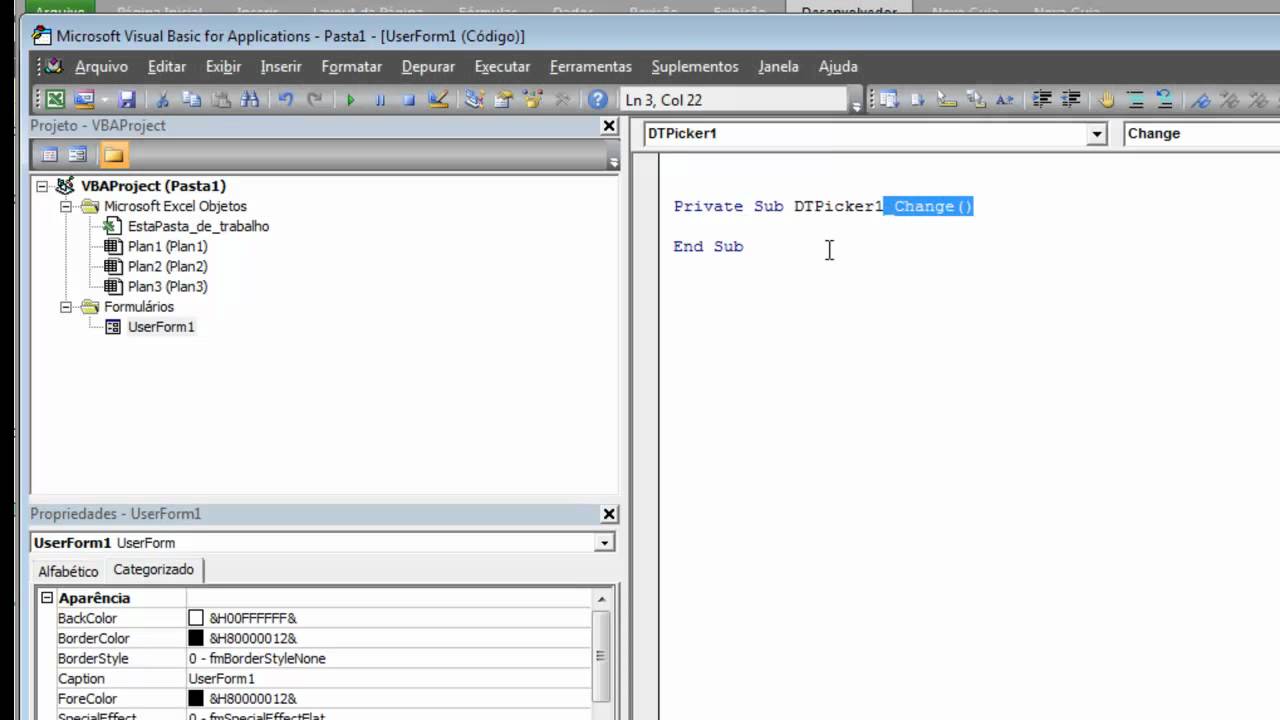Run the Sub/UserForm with green play icon

click(350, 100)
